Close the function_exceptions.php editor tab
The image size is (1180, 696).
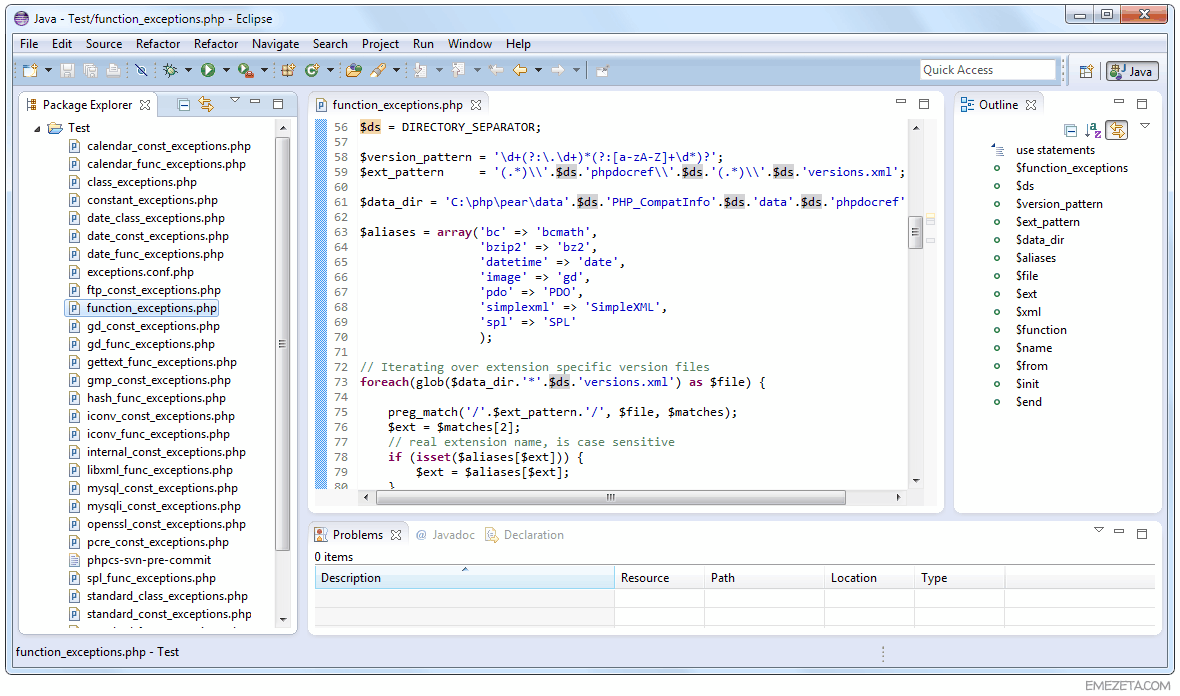tap(476, 105)
